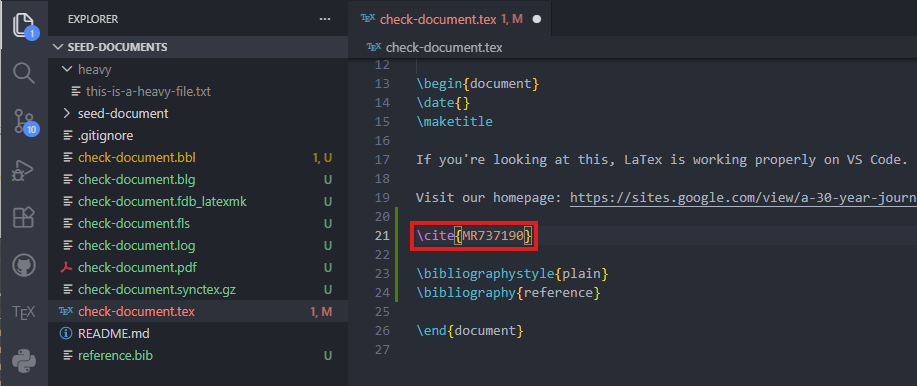Click the PDF icon of check-document.pdf
The height and width of the screenshot is (386, 917).
point(67,268)
